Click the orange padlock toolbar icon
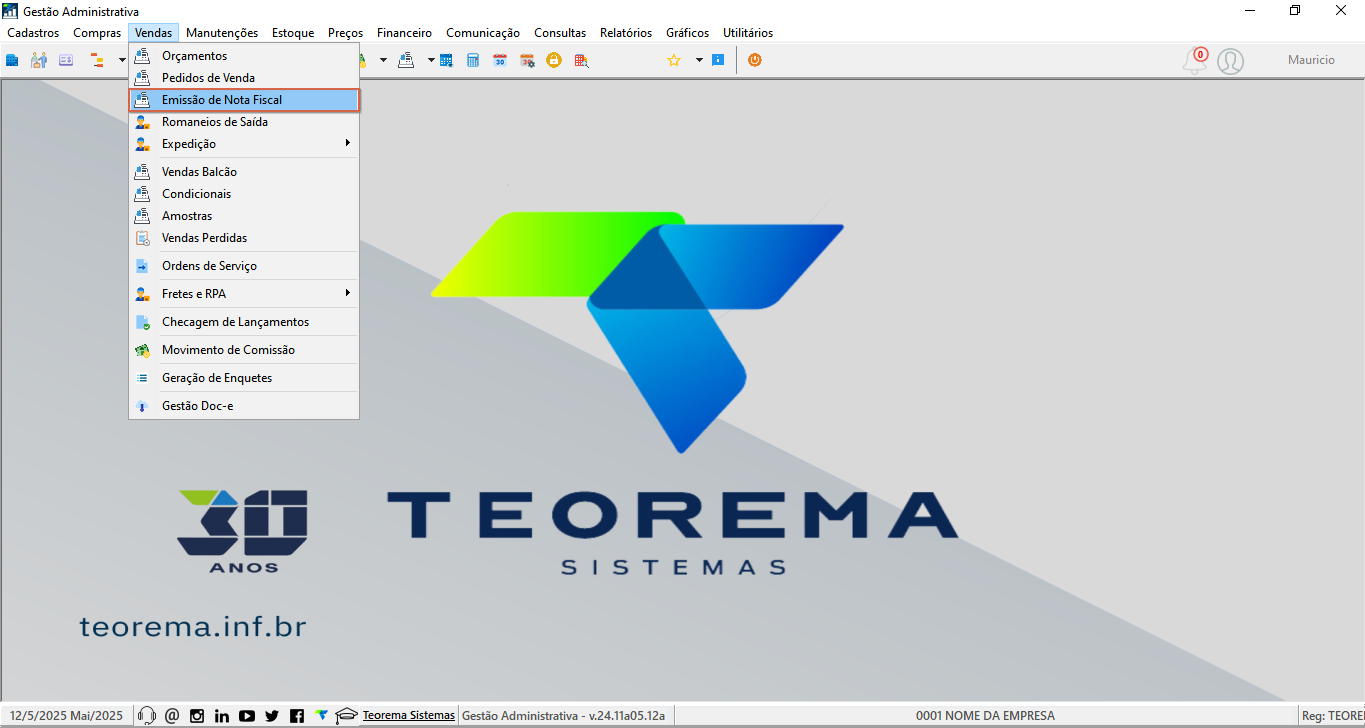The height and width of the screenshot is (728, 1365). pos(554,60)
